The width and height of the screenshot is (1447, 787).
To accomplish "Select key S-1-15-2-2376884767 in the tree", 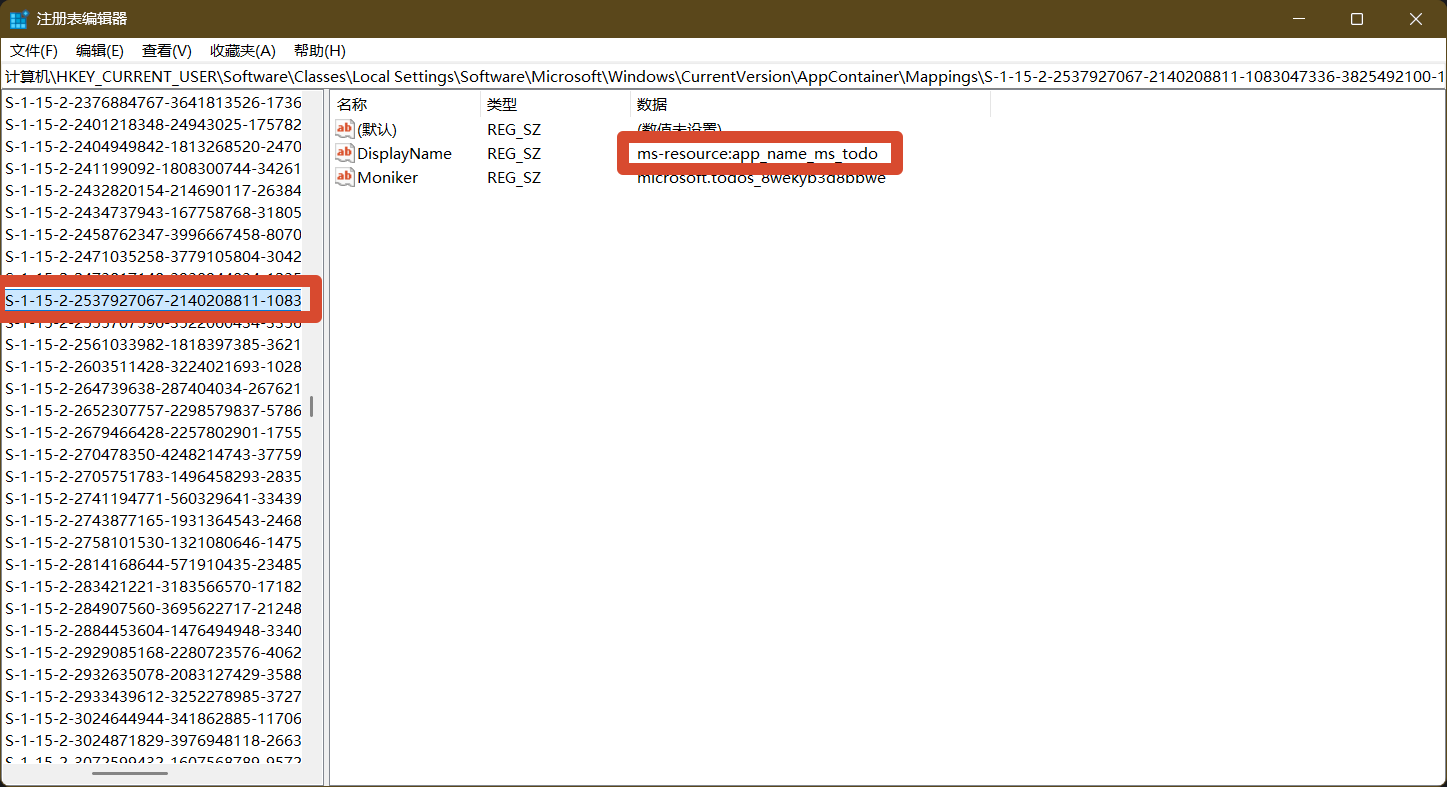I will [153, 102].
